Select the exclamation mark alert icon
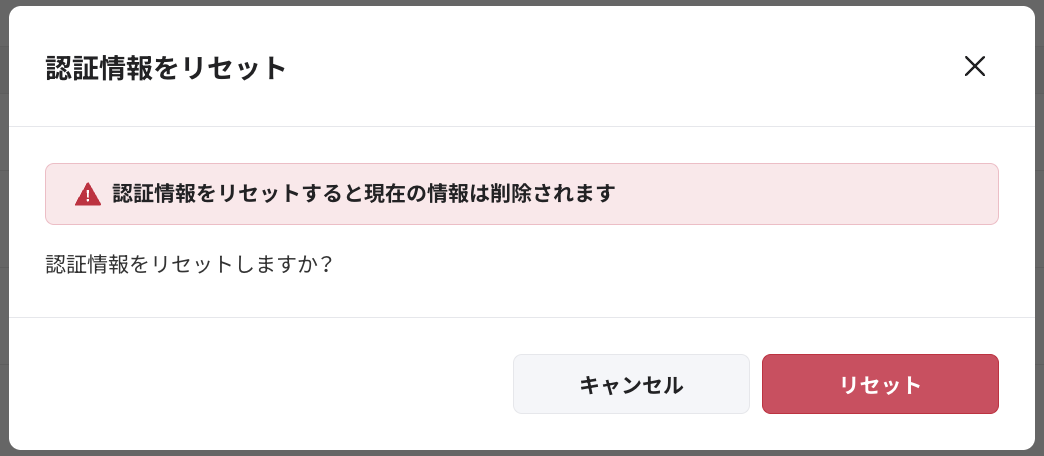The width and height of the screenshot is (1044, 456). 88,194
